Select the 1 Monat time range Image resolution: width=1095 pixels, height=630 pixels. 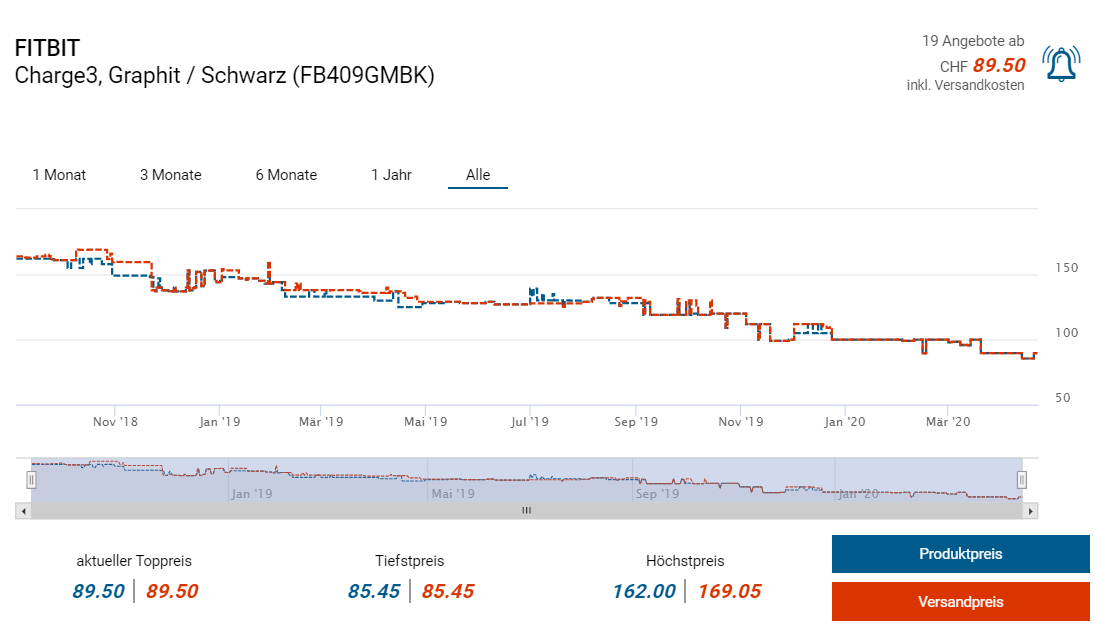click(x=59, y=175)
